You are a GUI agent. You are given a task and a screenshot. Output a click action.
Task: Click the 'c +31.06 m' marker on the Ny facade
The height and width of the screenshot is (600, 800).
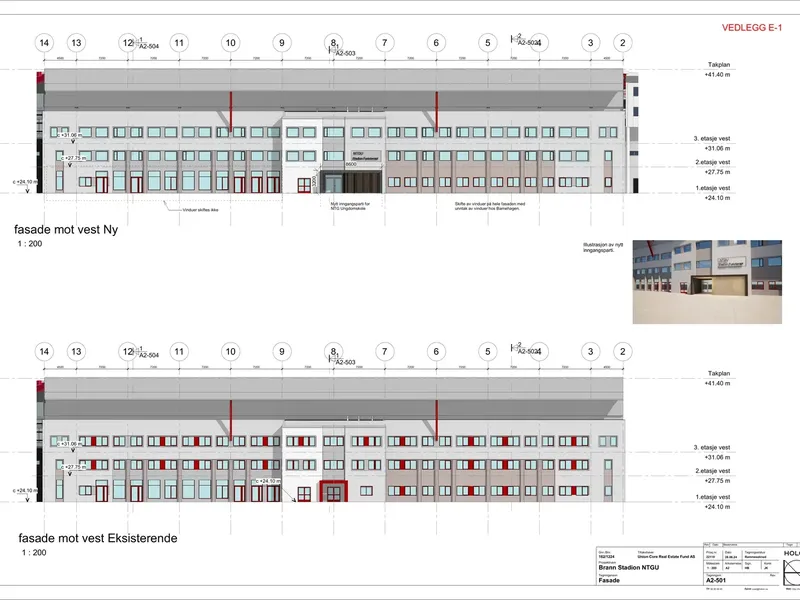point(69,135)
